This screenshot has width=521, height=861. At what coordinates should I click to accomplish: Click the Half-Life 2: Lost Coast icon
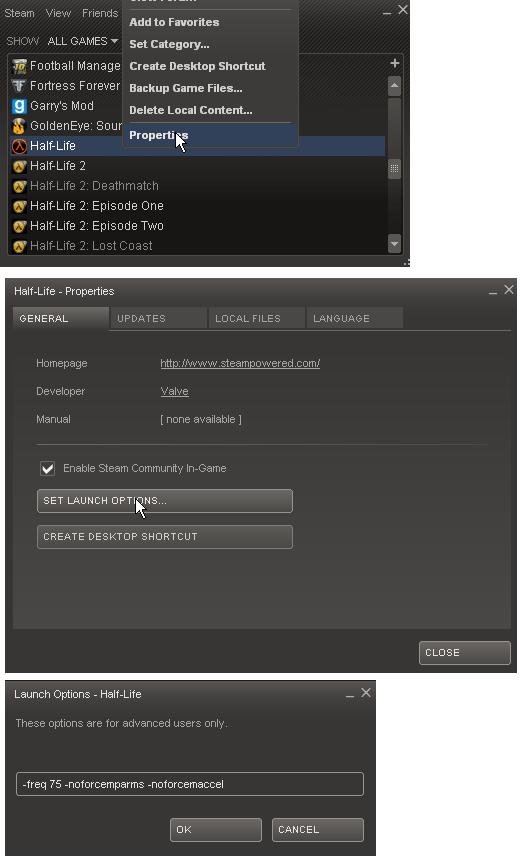(19, 246)
